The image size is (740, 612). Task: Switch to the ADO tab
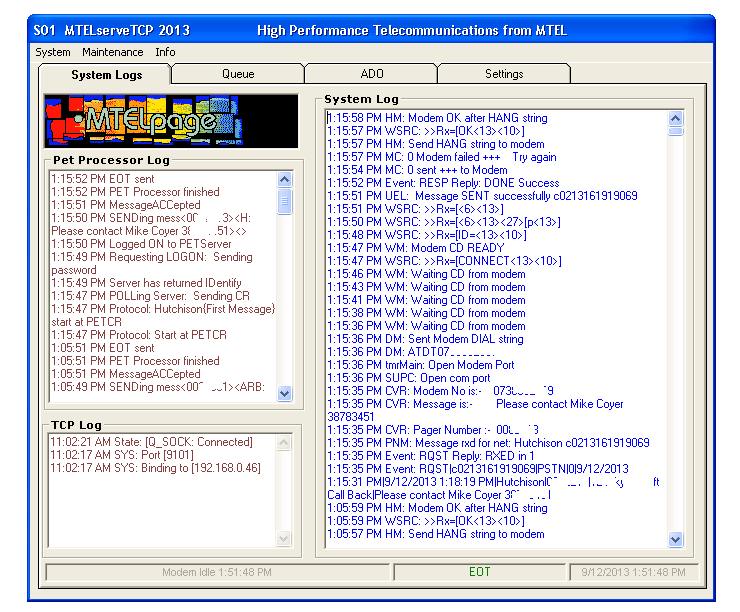coord(372,74)
